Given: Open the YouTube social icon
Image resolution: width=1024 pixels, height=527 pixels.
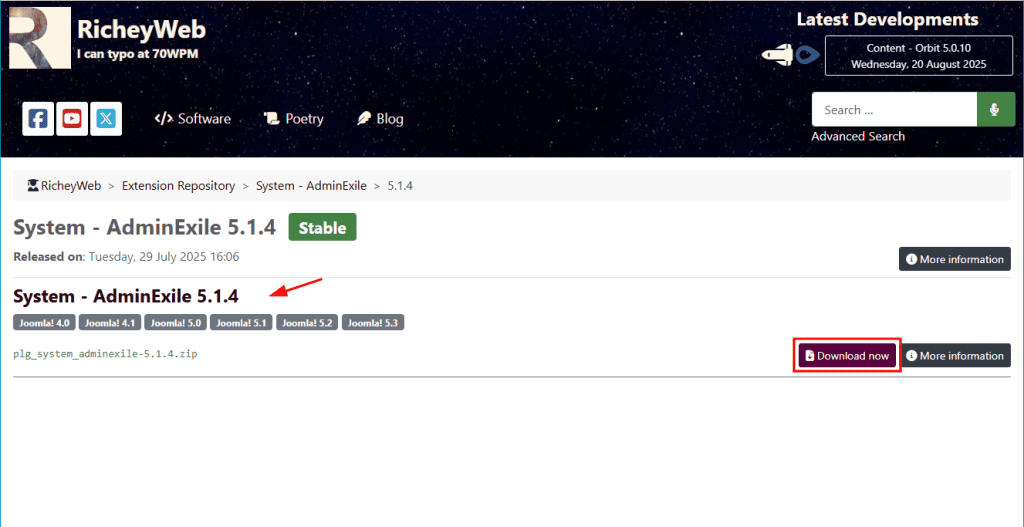Looking at the screenshot, I should click(72, 119).
